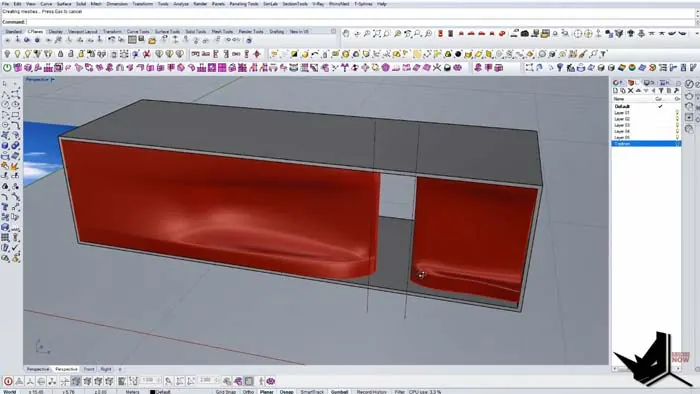Create a new layer in the Layers panel
700x394 pixels.
click(616, 91)
